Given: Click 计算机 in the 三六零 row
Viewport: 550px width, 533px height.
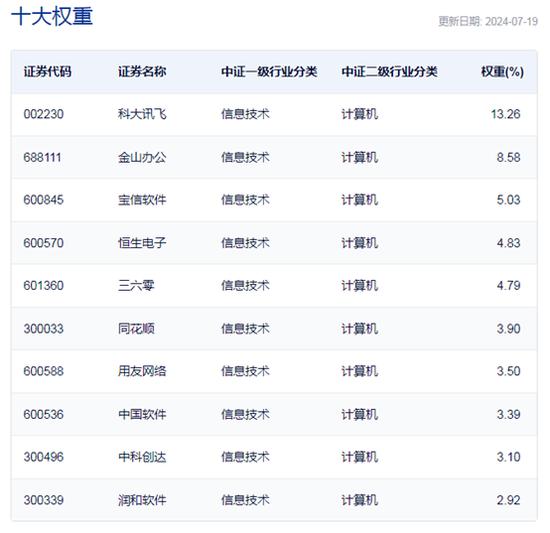Looking at the screenshot, I should (x=360, y=285).
